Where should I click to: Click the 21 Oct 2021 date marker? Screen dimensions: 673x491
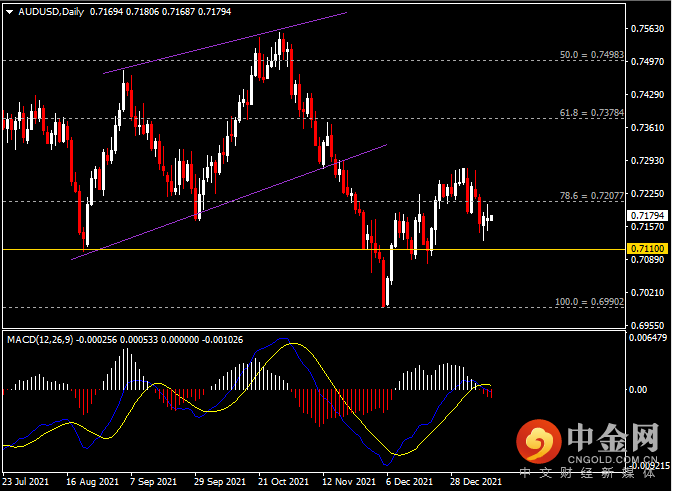[283, 481]
